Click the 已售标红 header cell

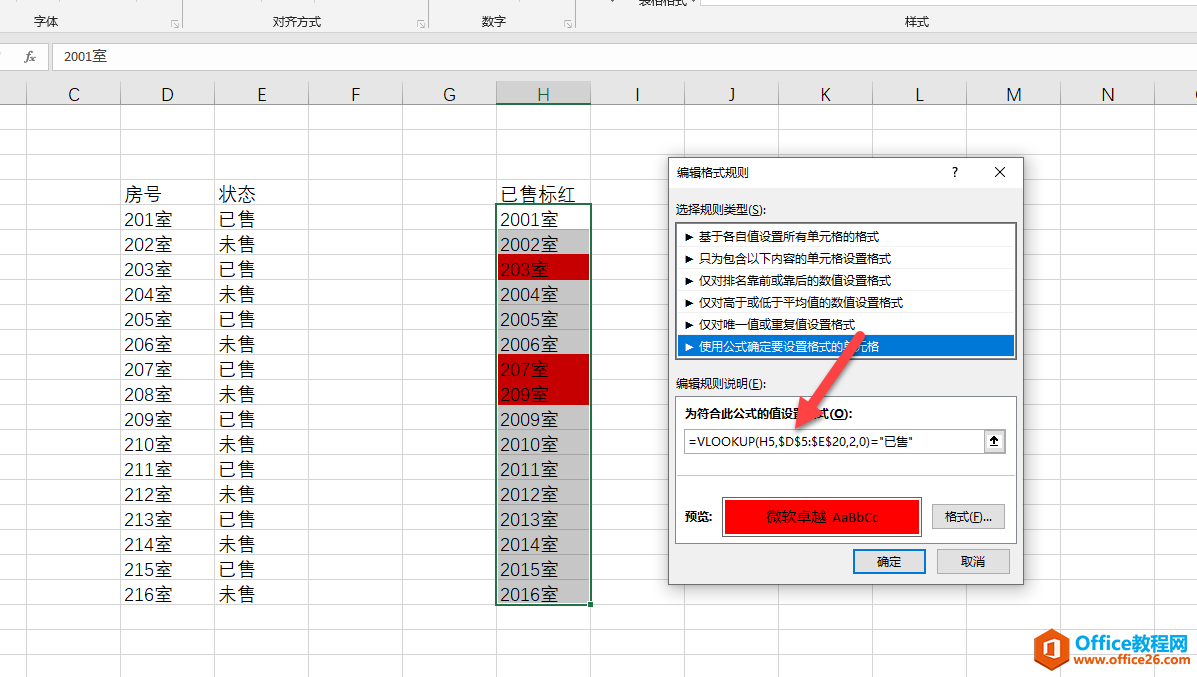[x=543, y=194]
